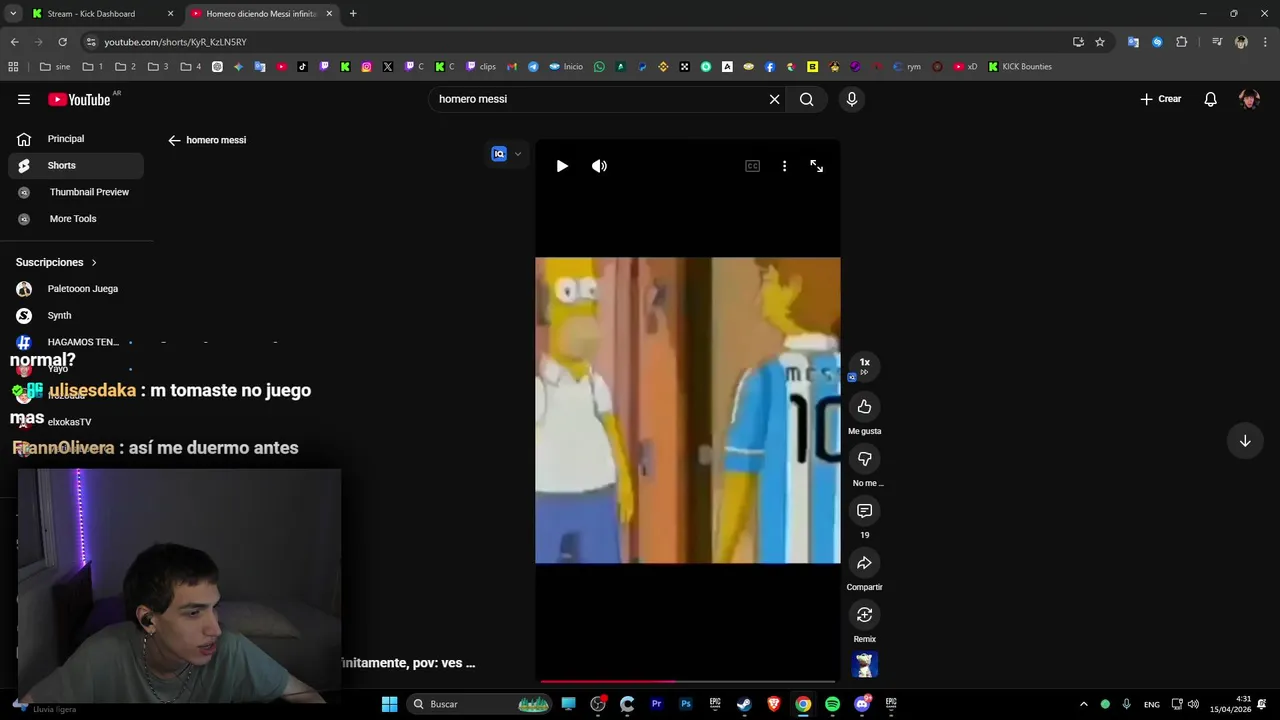Open the Synth channel subscription
Screen dimensions: 1280x720
pos(76,315)
